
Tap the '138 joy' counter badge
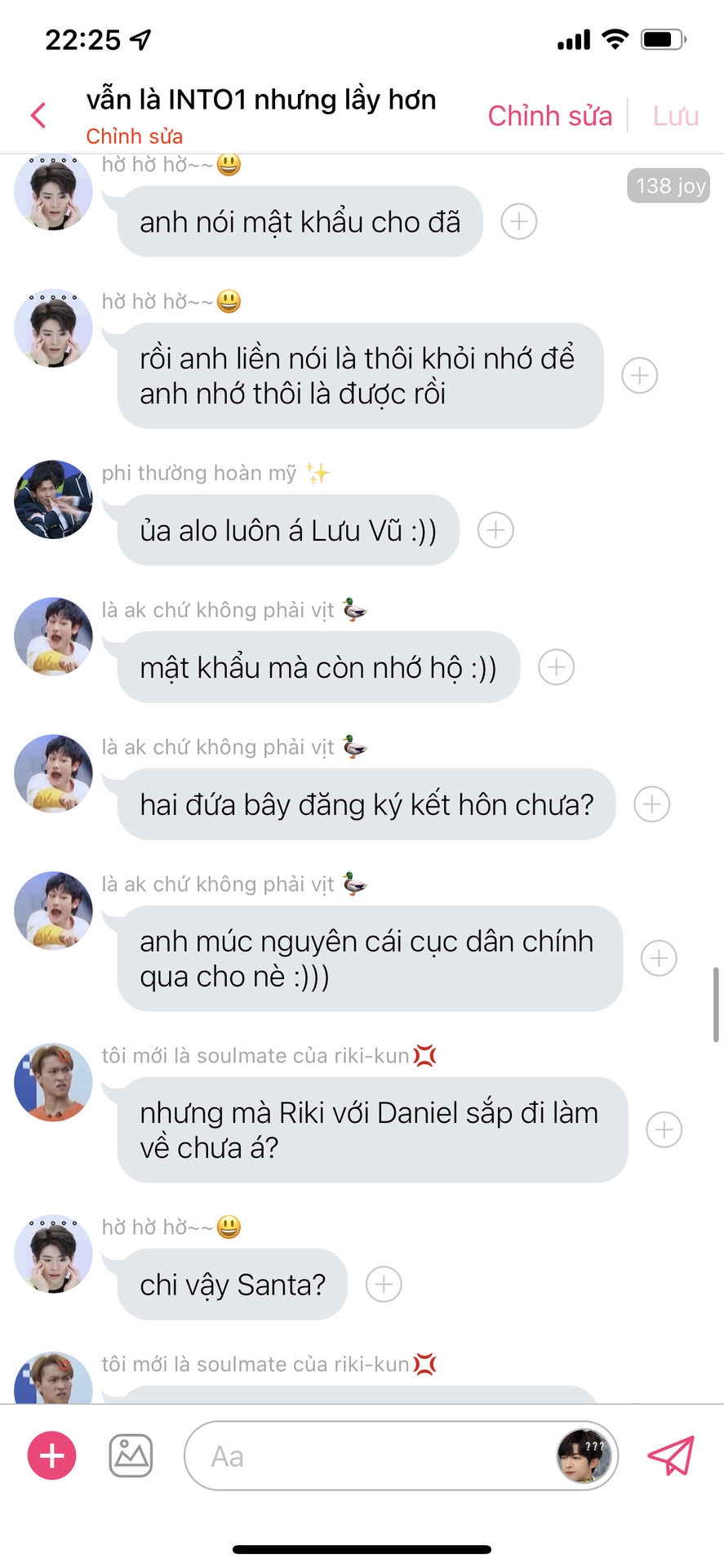[668, 186]
